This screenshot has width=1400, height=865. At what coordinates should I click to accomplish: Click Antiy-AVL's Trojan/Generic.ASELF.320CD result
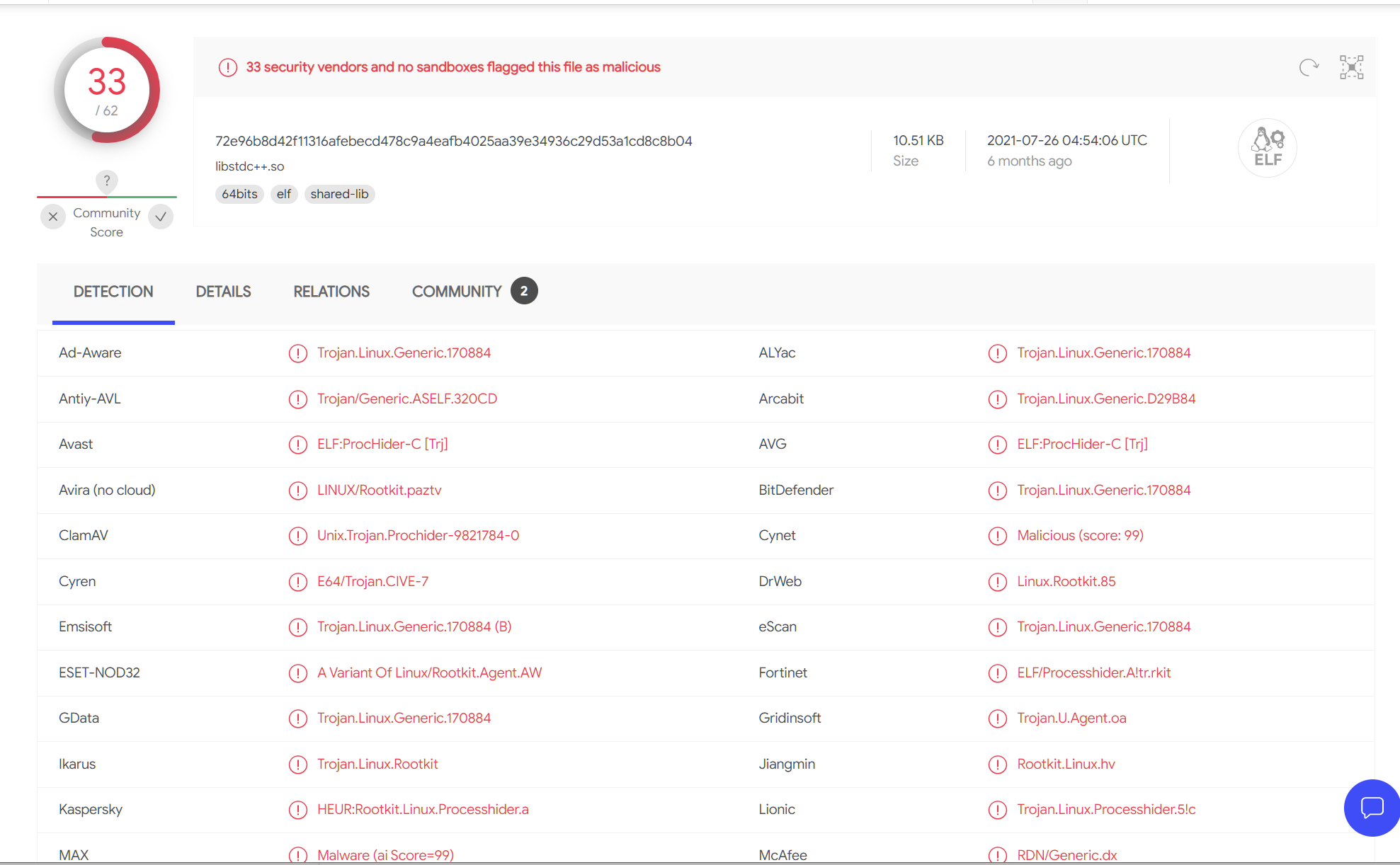pyautogui.click(x=407, y=399)
